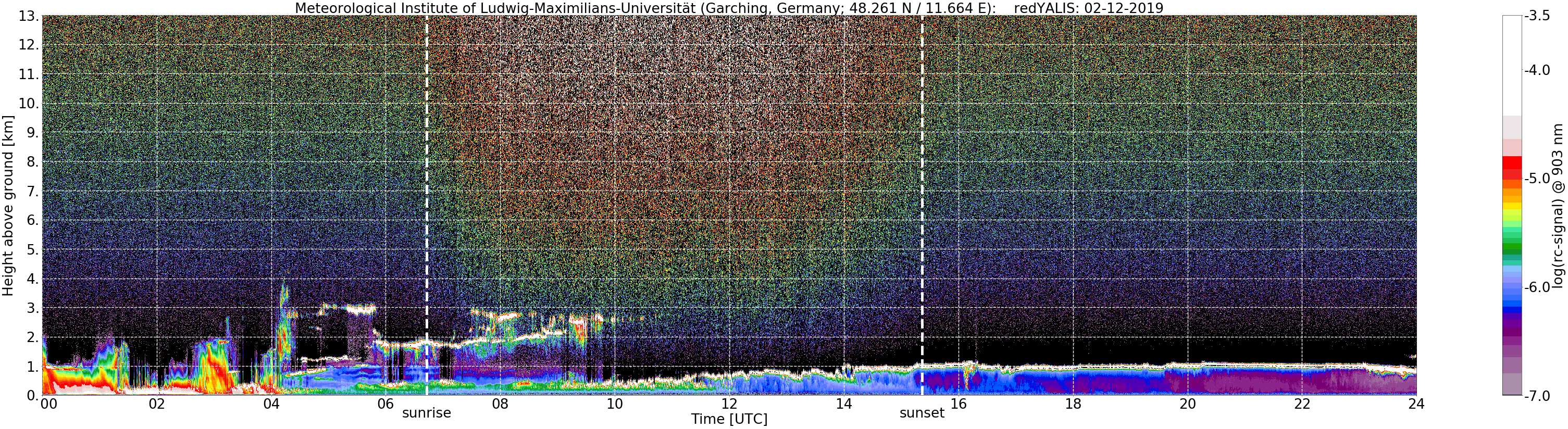Click the sunset dashed vertical marker line

[922, 206]
